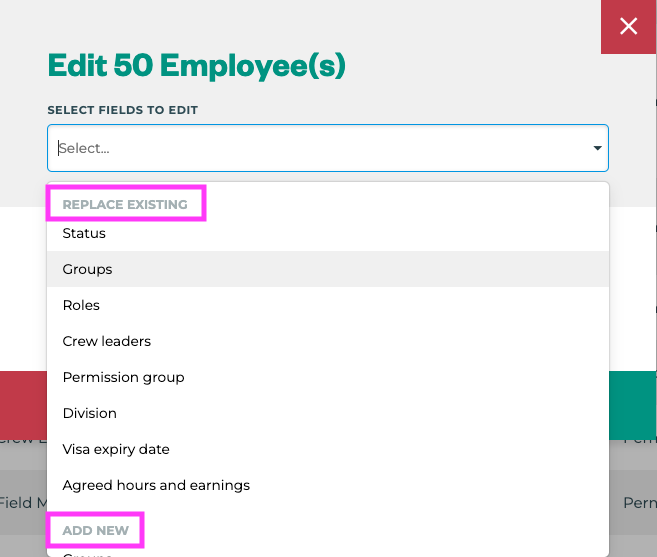
Task: Select Division from the field list
Action: click(x=89, y=413)
